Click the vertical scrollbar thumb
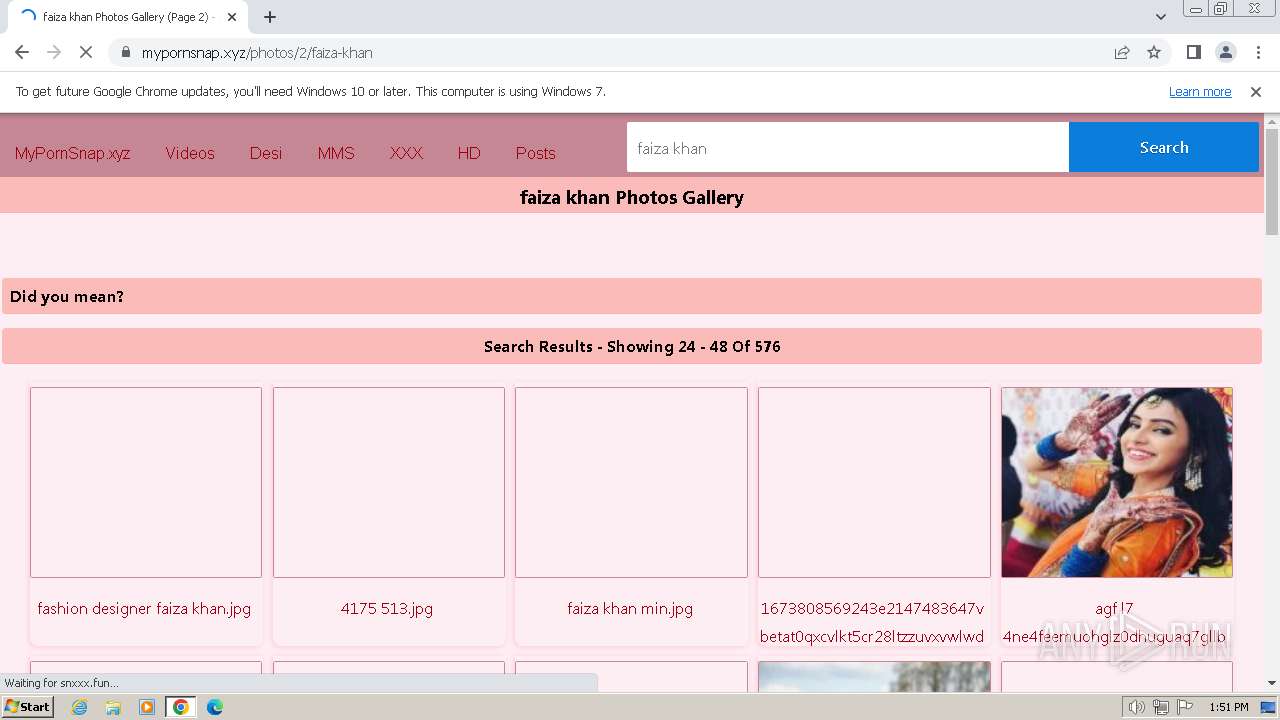The height and width of the screenshot is (720, 1280). [1272, 182]
